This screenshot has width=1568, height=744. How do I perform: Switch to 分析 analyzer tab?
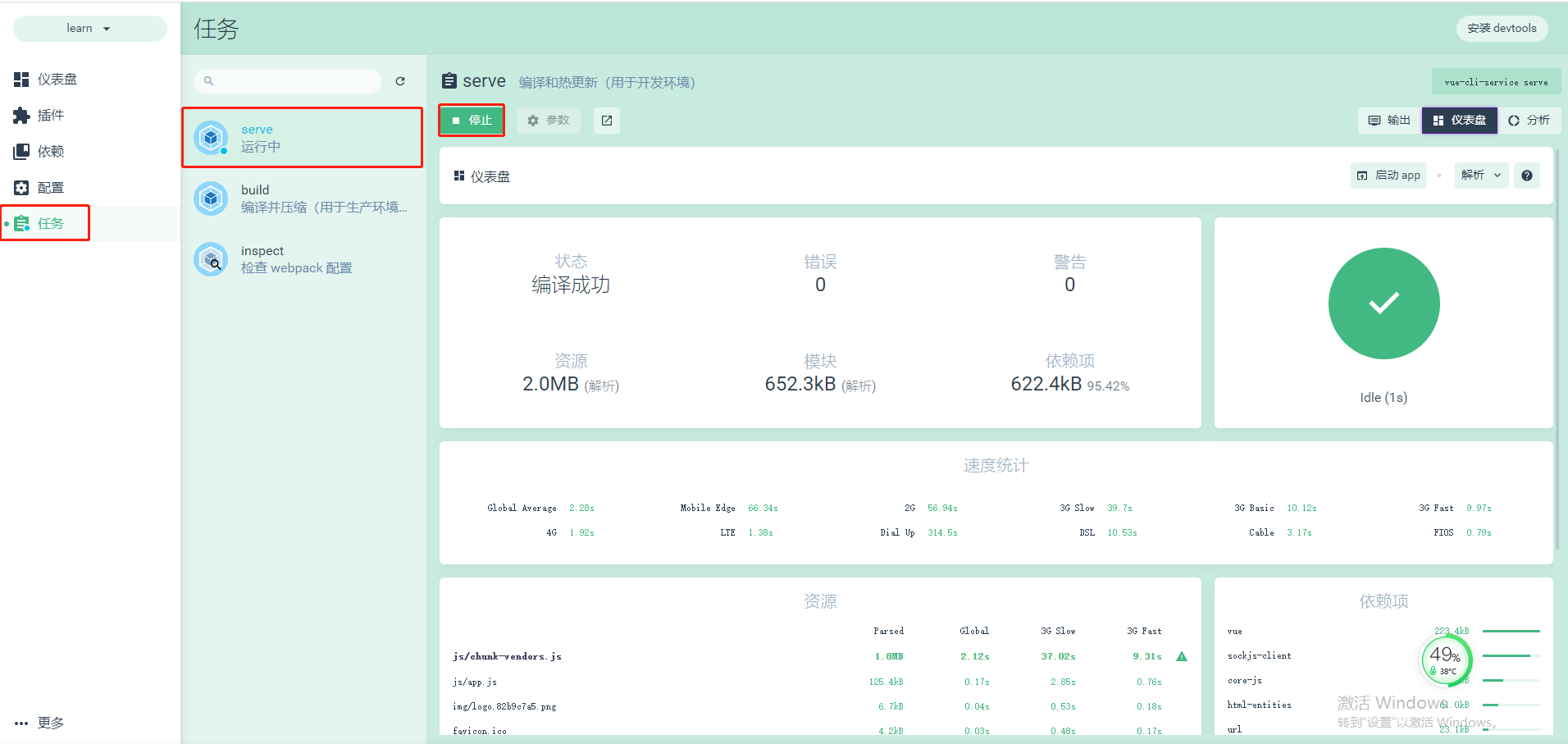pos(1529,121)
